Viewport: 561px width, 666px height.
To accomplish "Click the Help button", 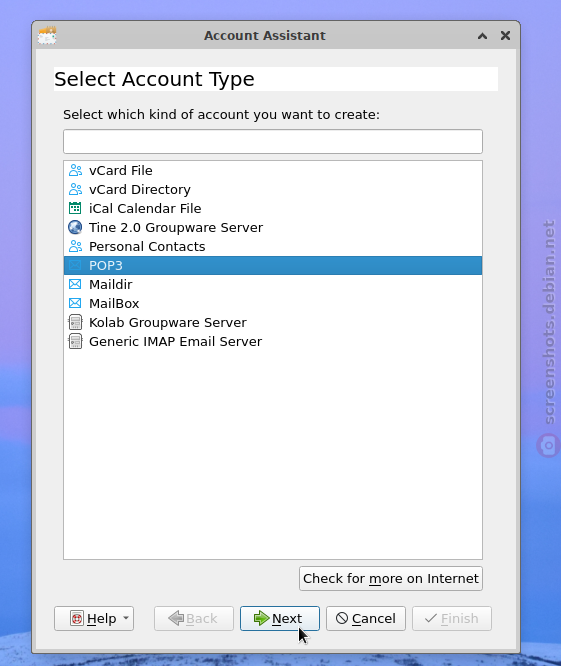I will 94,618.
